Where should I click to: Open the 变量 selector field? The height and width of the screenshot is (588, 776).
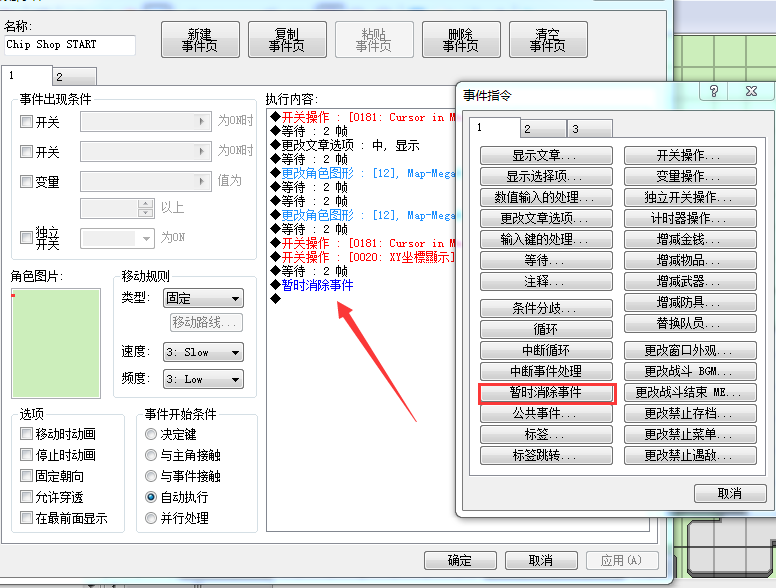146,182
